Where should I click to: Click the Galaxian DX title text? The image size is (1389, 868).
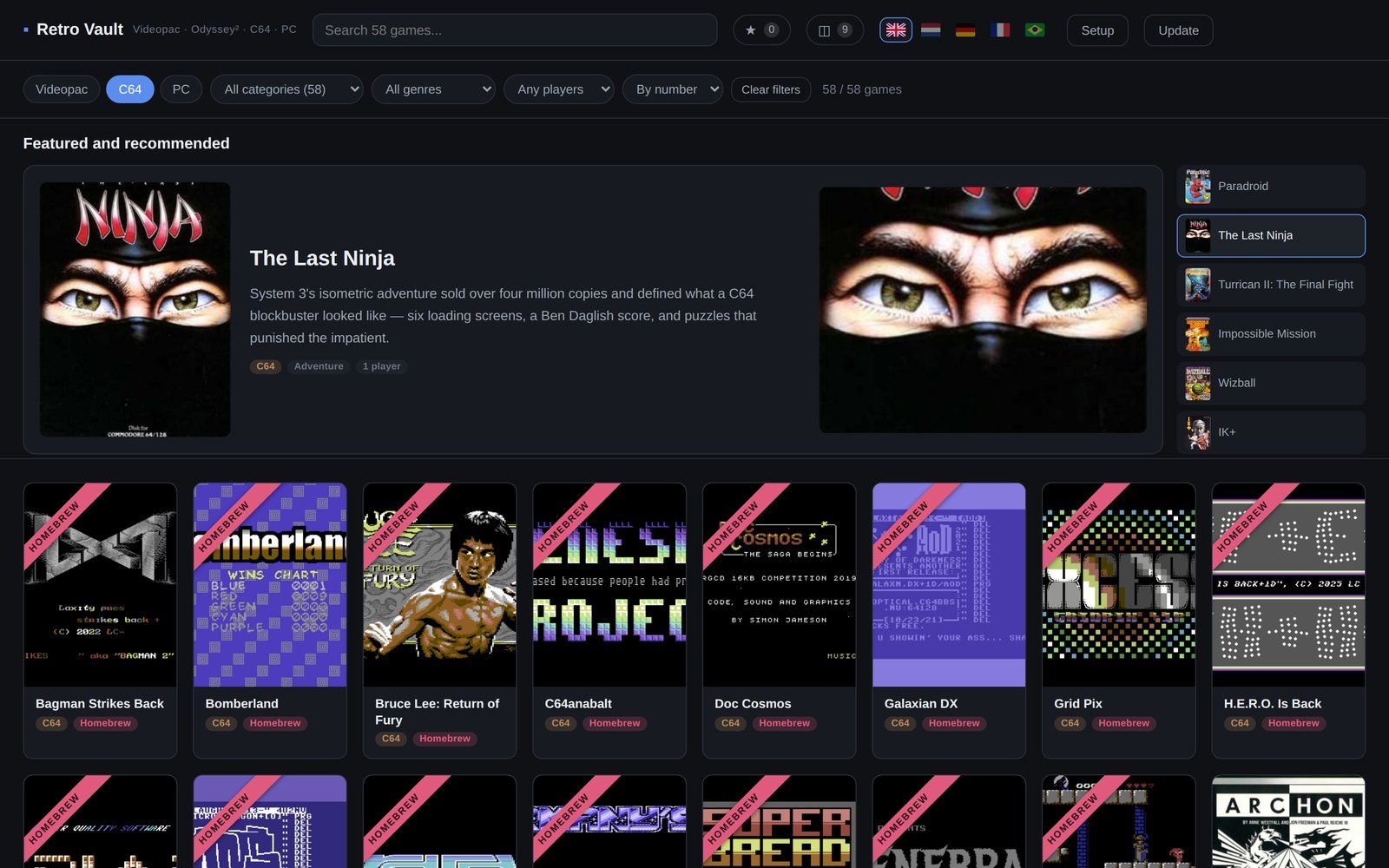(921, 704)
